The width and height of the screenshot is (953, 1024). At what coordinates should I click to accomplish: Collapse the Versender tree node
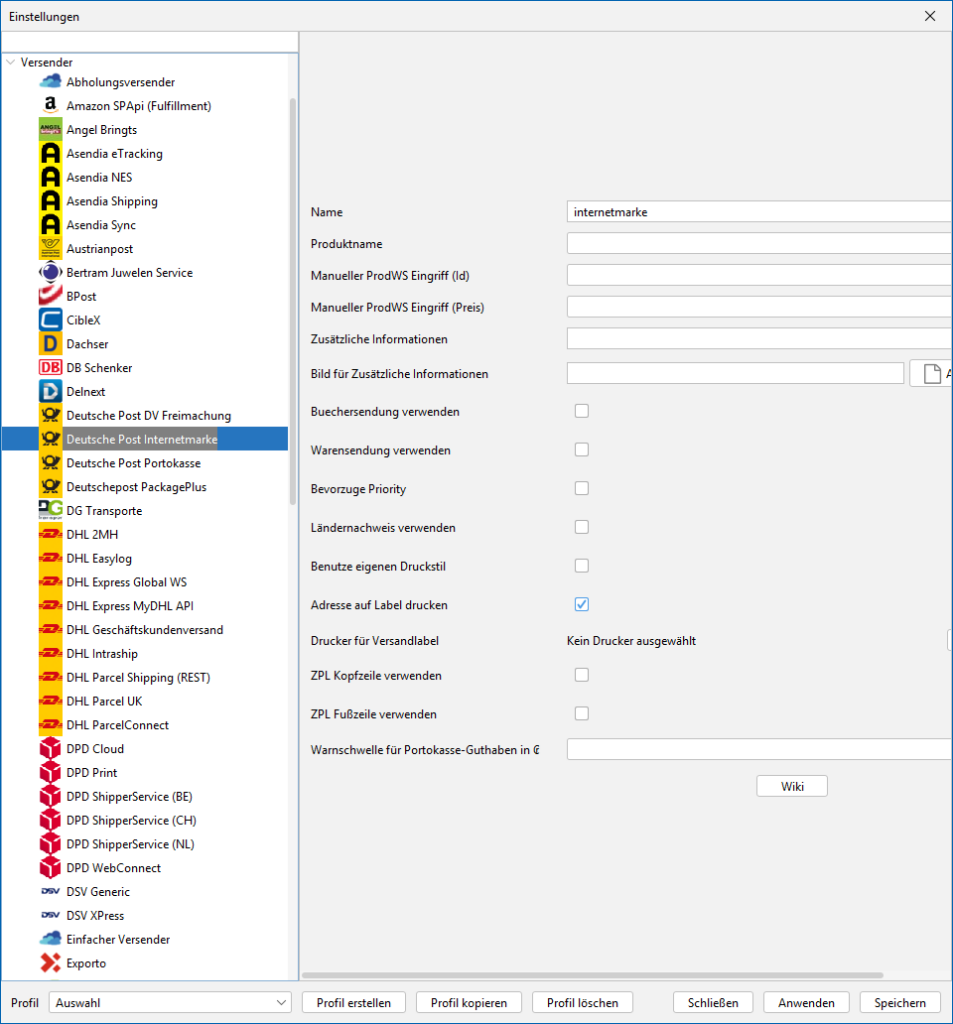pos(11,62)
